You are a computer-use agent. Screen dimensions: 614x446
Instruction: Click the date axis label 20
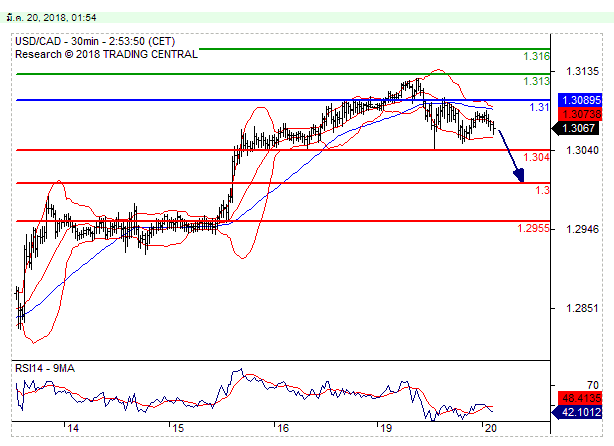click(490, 428)
